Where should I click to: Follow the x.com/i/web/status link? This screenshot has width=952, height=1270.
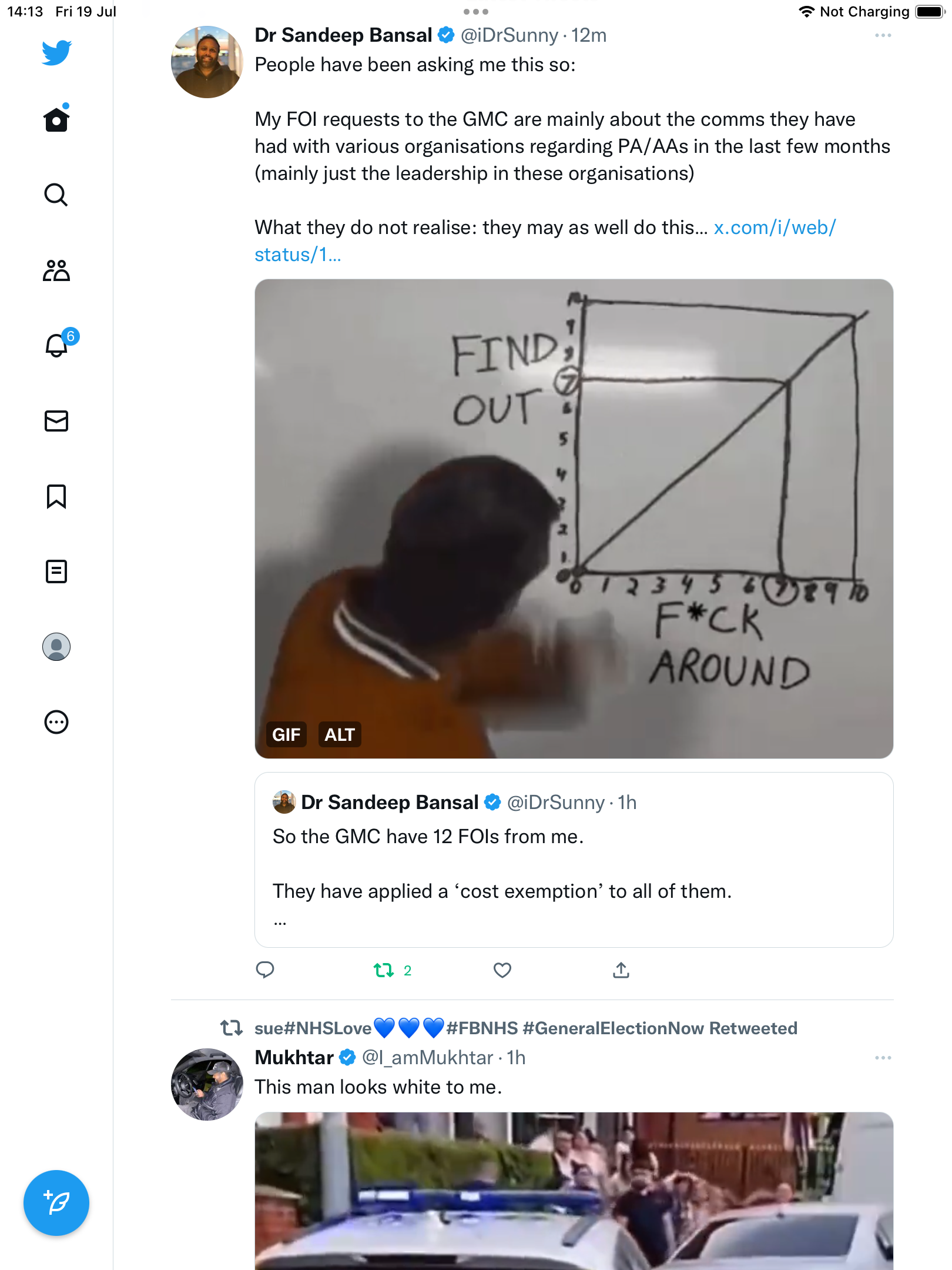[775, 228]
